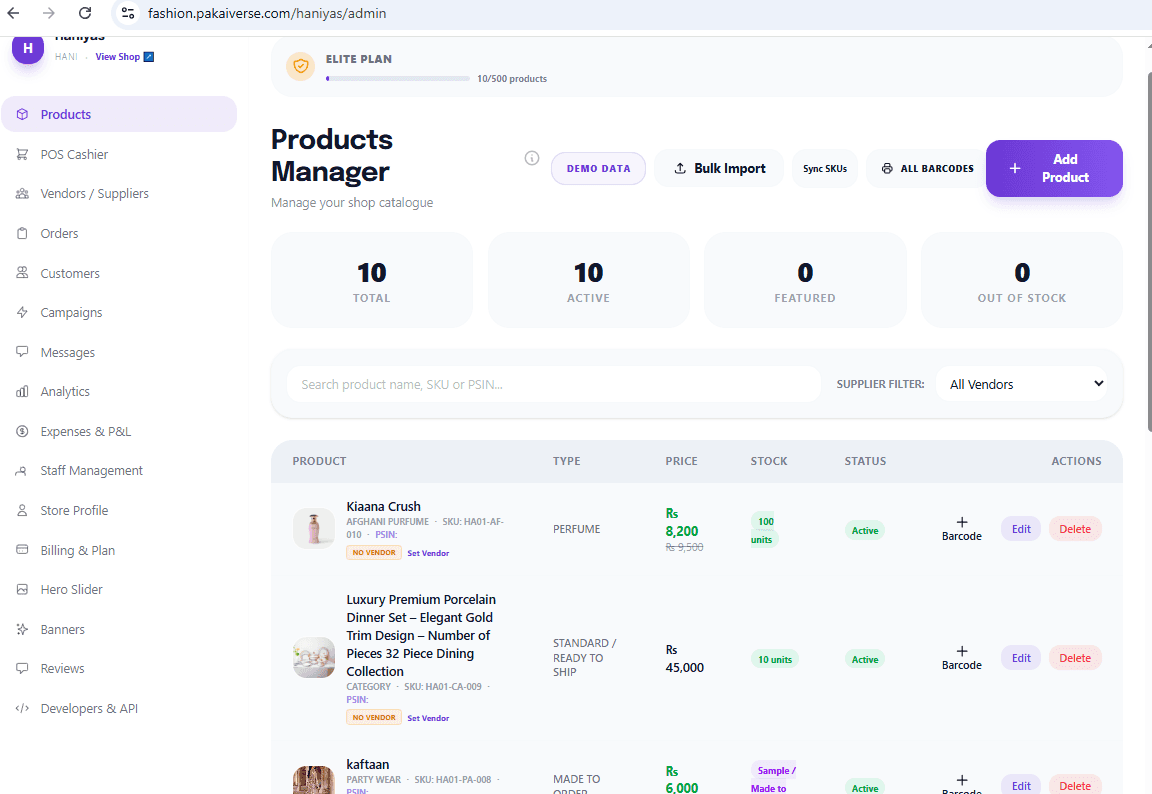Screen dimensions: 1152x794
Task: Click the Analytics bar chart icon
Action: tap(22, 391)
